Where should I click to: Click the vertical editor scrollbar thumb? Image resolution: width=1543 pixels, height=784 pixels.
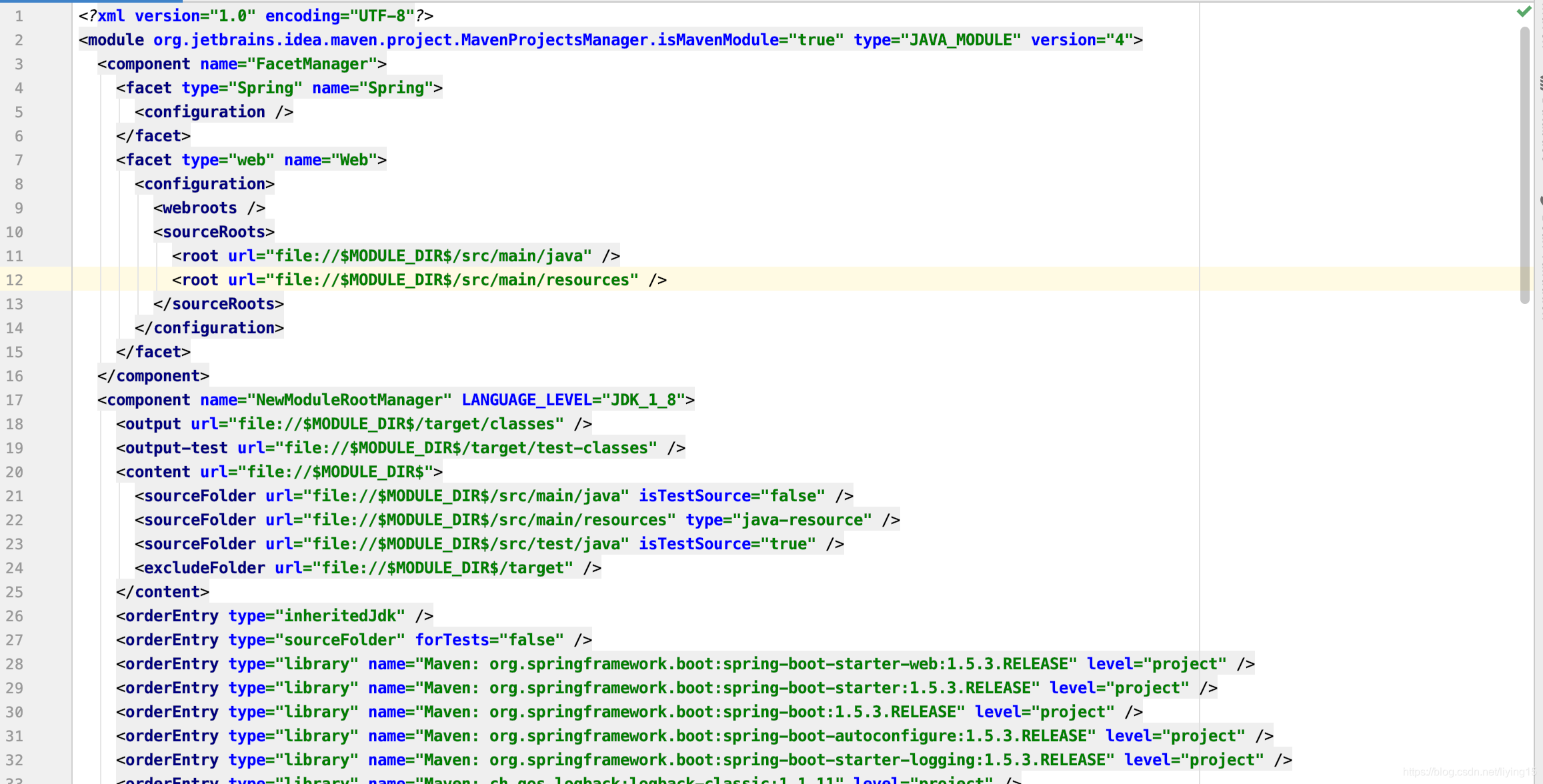pyautogui.click(x=1524, y=165)
